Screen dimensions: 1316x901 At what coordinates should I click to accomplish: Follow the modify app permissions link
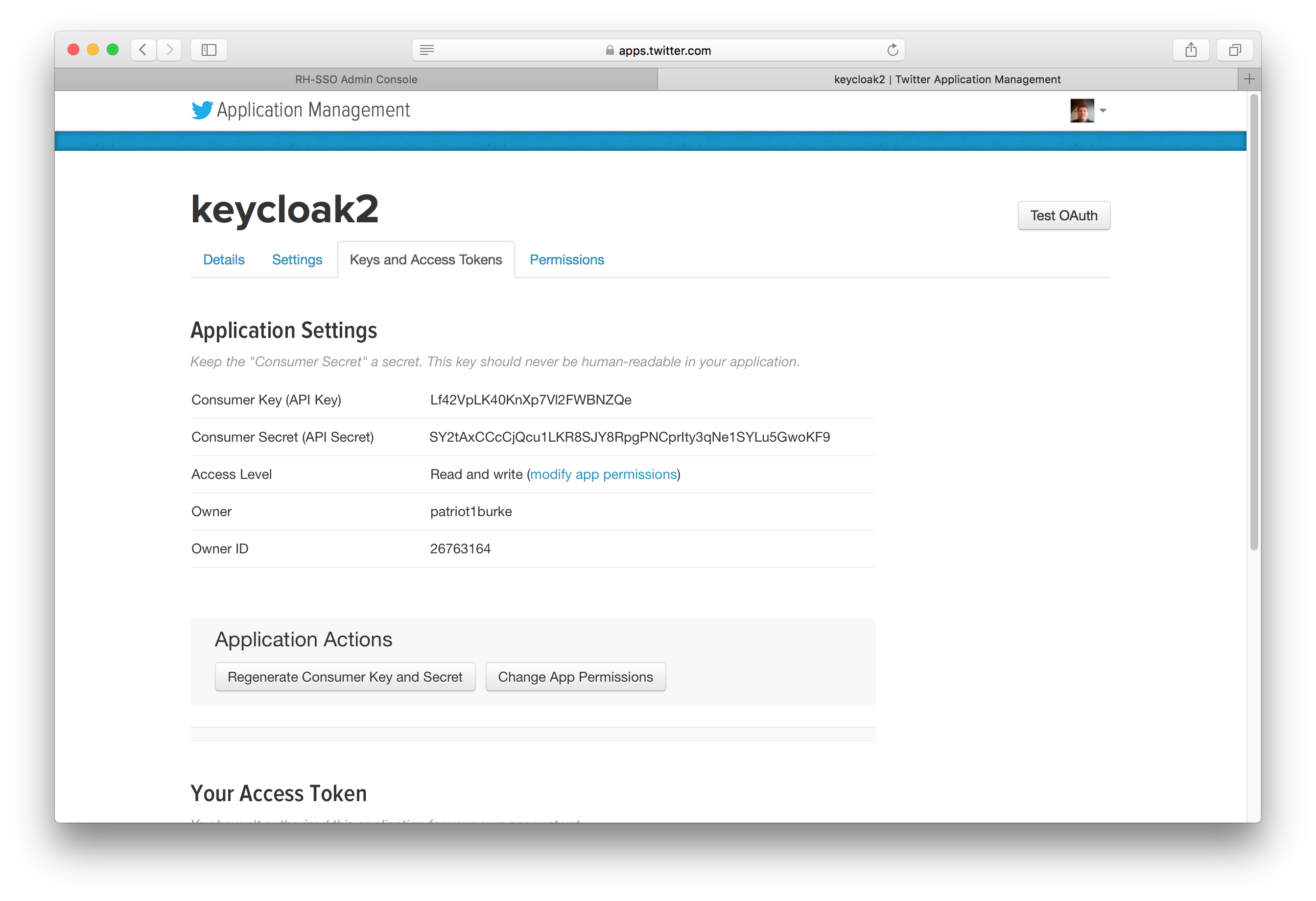[x=603, y=474]
